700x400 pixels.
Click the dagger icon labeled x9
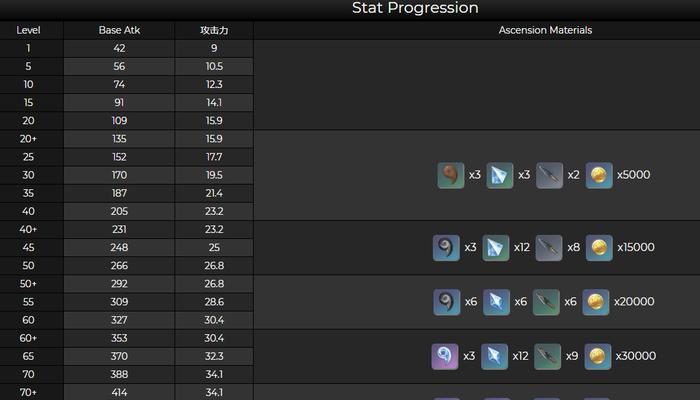coord(547,356)
